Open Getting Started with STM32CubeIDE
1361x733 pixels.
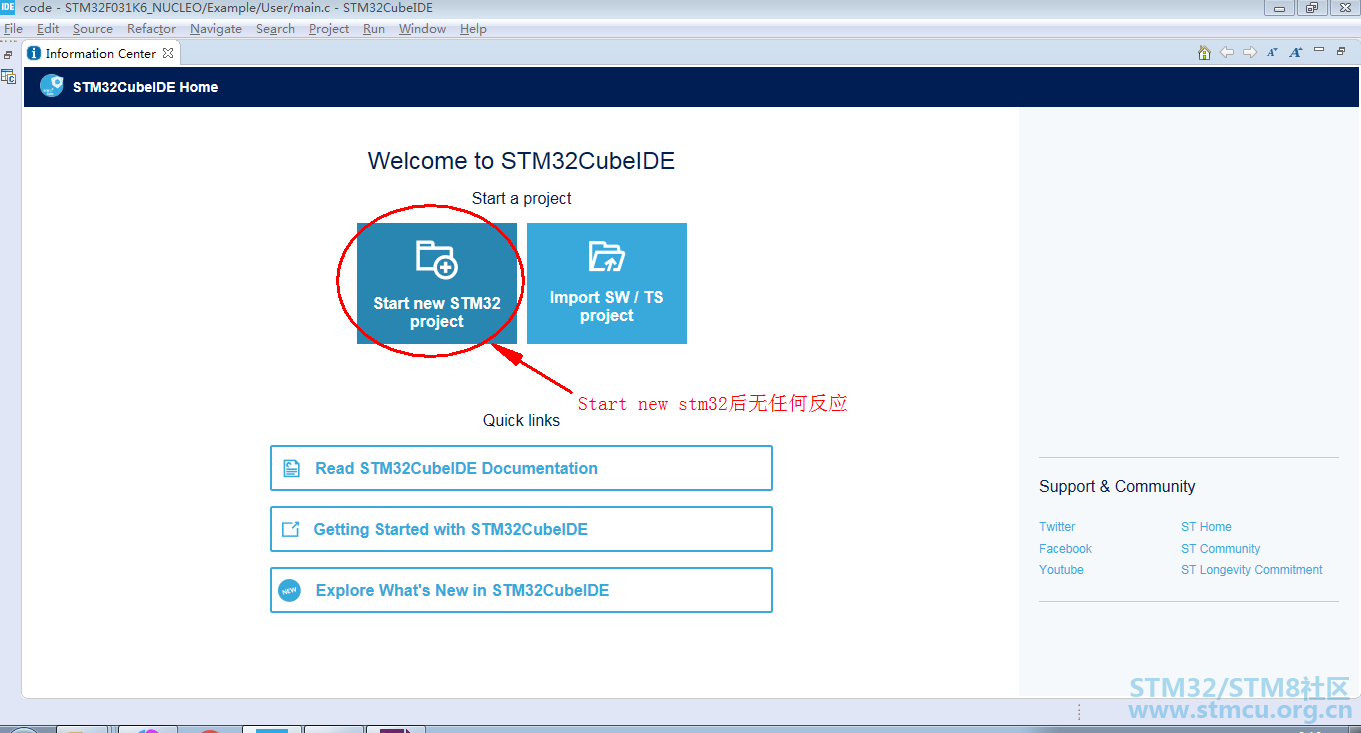tap(521, 529)
